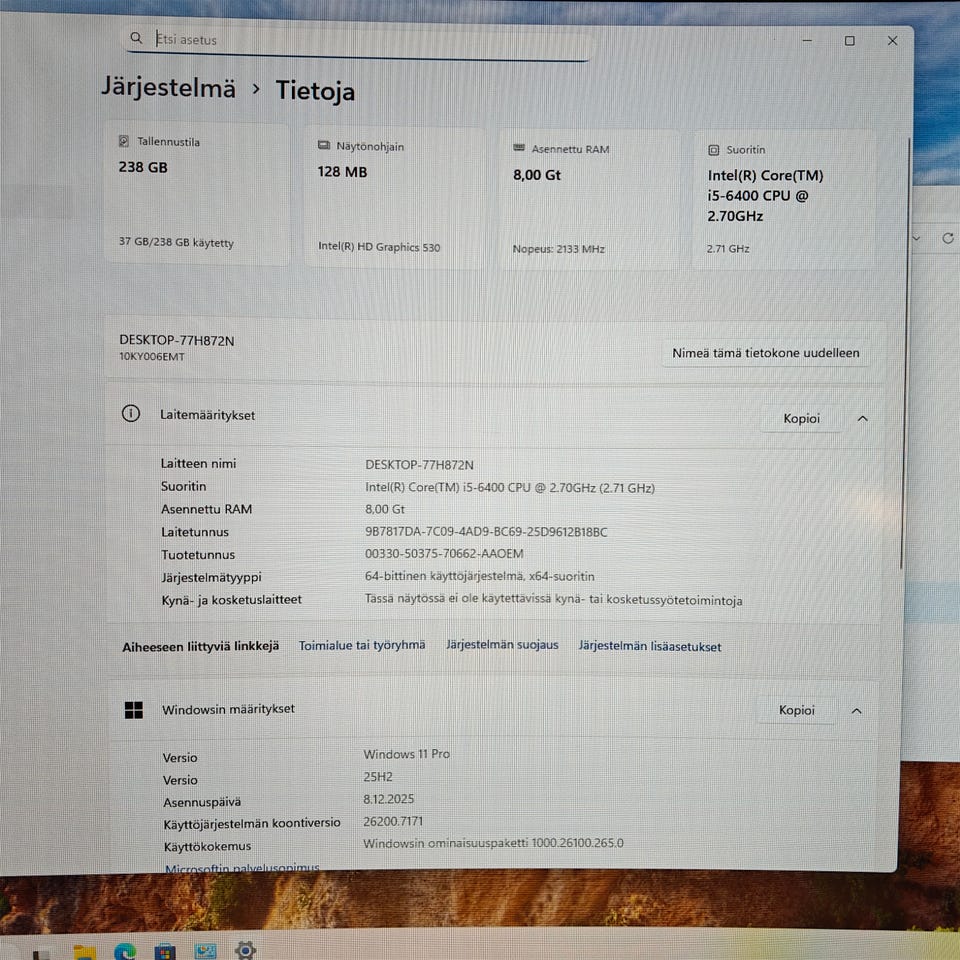Open the dropdown chevron in the background window
The height and width of the screenshot is (960, 960).
[x=917, y=238]
